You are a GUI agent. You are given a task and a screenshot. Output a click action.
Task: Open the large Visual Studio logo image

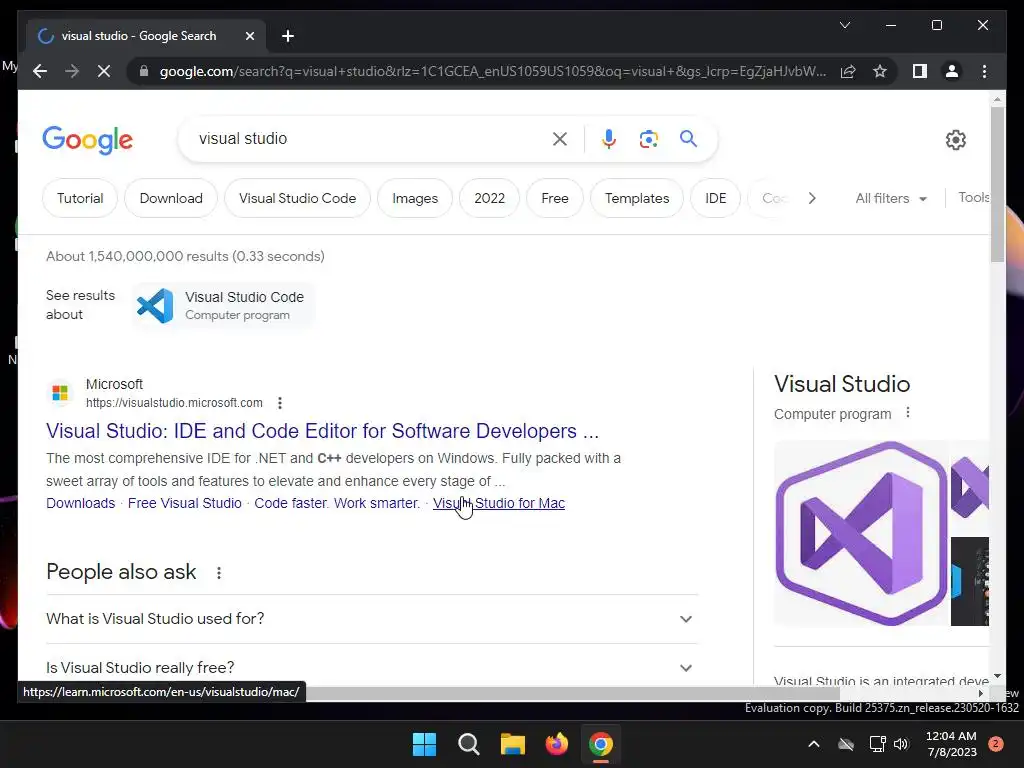click(861, 533)
